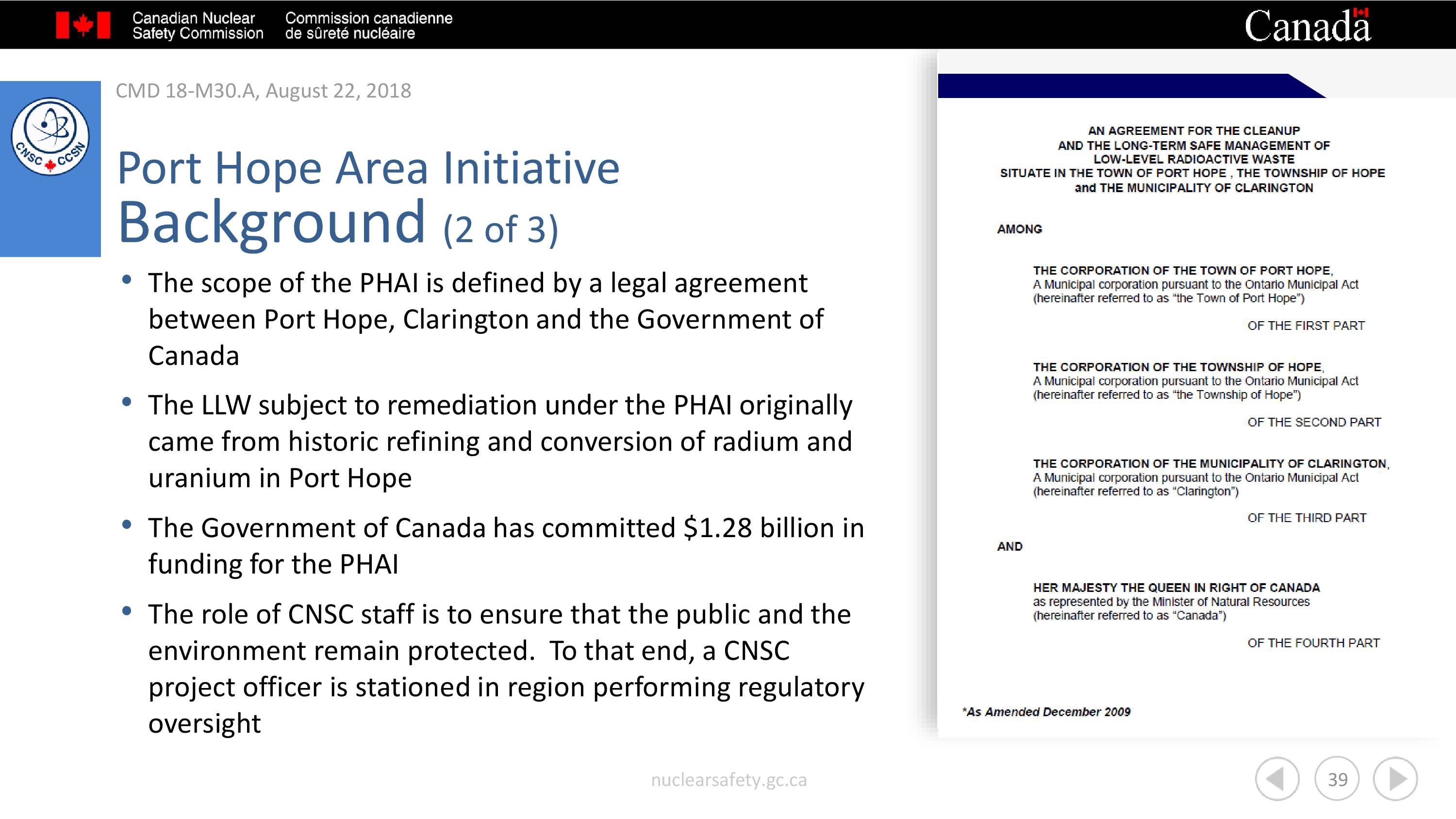Screen dimensions: 1456x819
Task: Click 'THE CORPORATION OF THE TOWN OF PORT HOPE'
Action: (x=1182, y=270)
